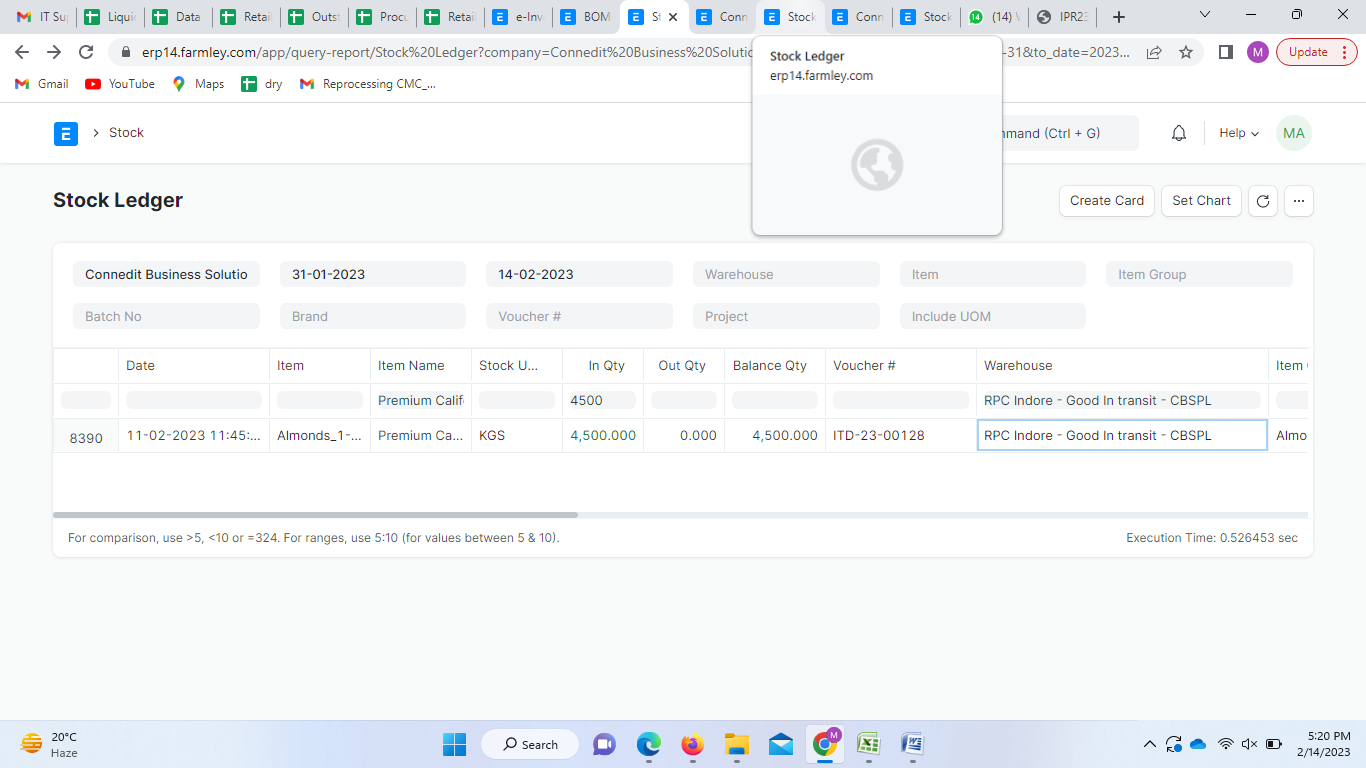Screen dimensions: 1366x768
Task: Refresh the Stock Ledger report
Action: pos(1262,201)
